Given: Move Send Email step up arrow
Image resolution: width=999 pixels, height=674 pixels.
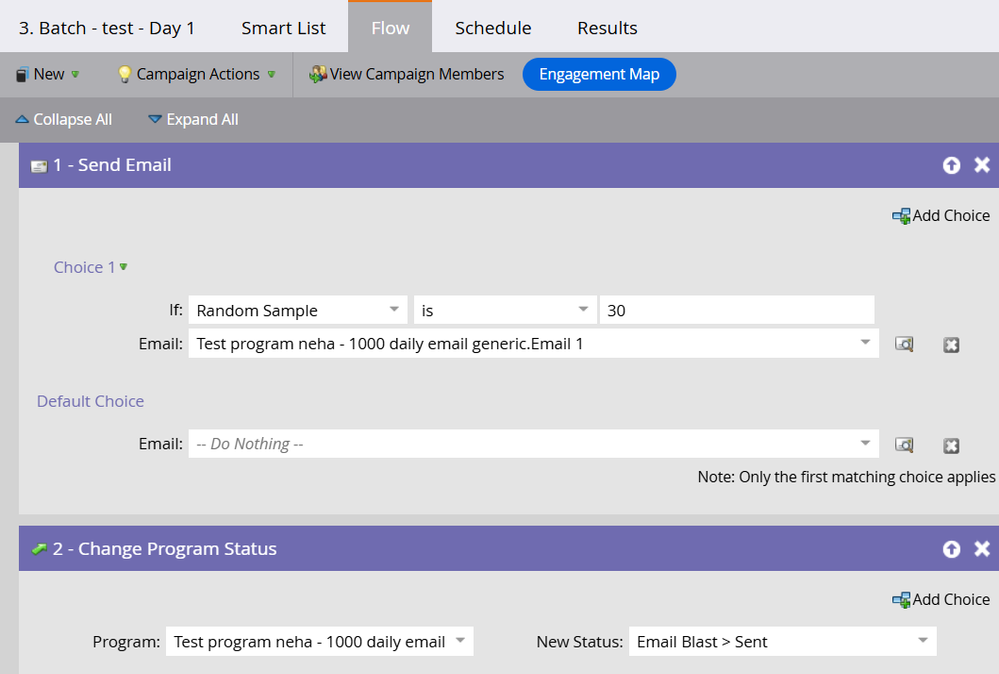Looking at the screenshot, I should 951,165.
